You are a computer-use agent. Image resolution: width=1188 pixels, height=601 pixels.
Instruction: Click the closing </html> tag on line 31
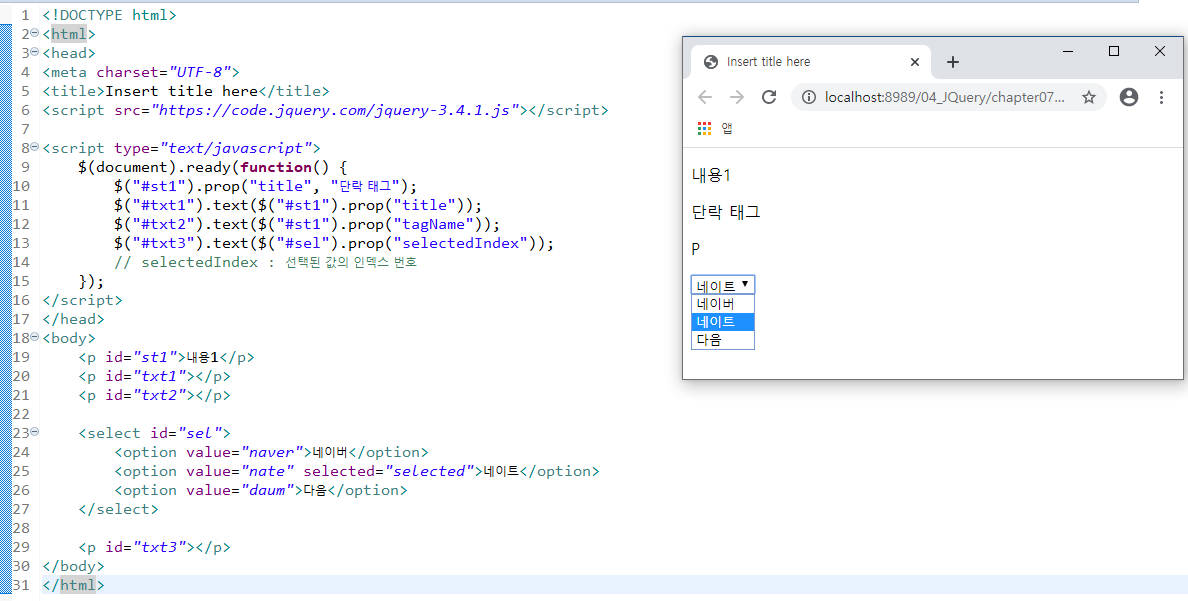click(73, 585)
